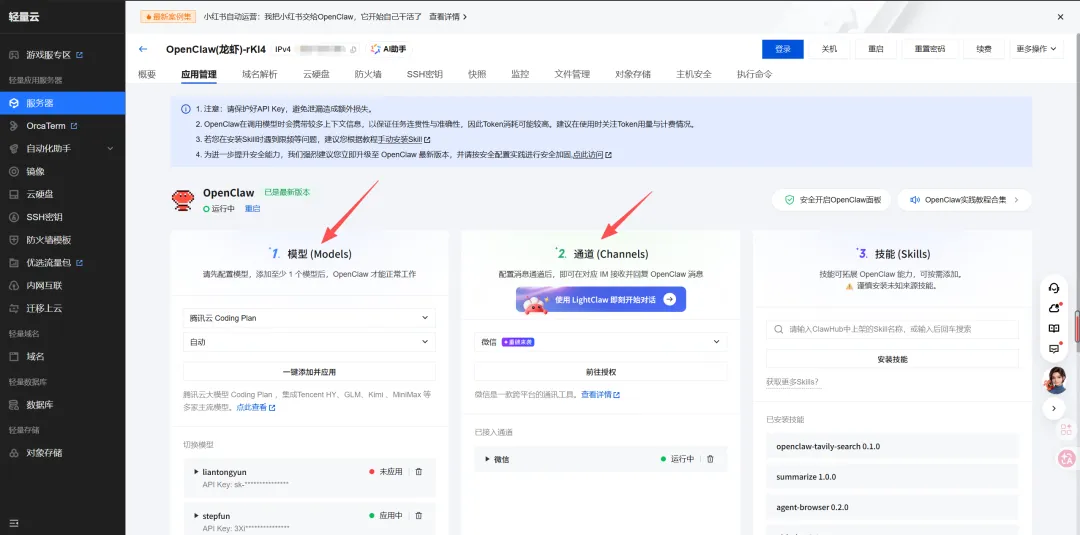Go back with the left arrow
The height and width of the screenshot is (535, 1080).
[x=143, y=49]
